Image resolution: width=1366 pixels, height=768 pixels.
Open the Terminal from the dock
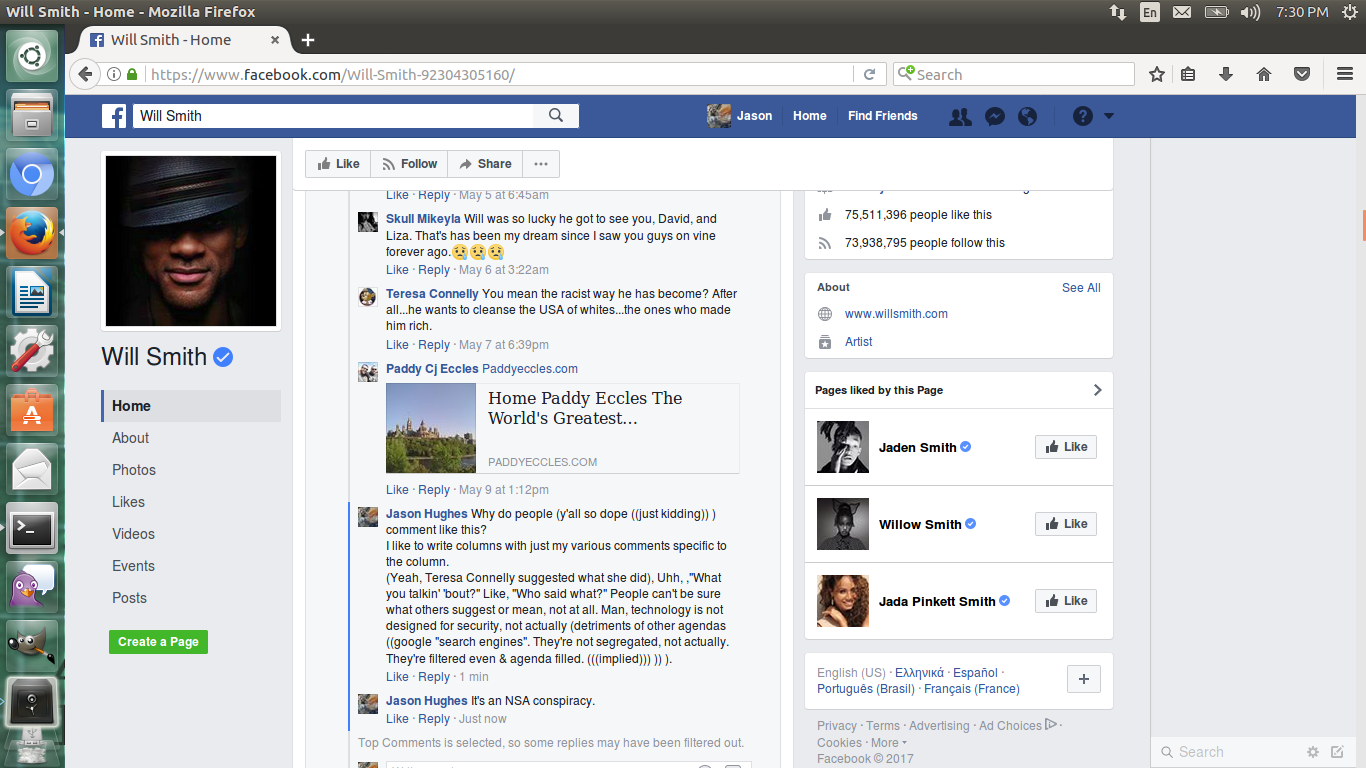click(32, 528)
